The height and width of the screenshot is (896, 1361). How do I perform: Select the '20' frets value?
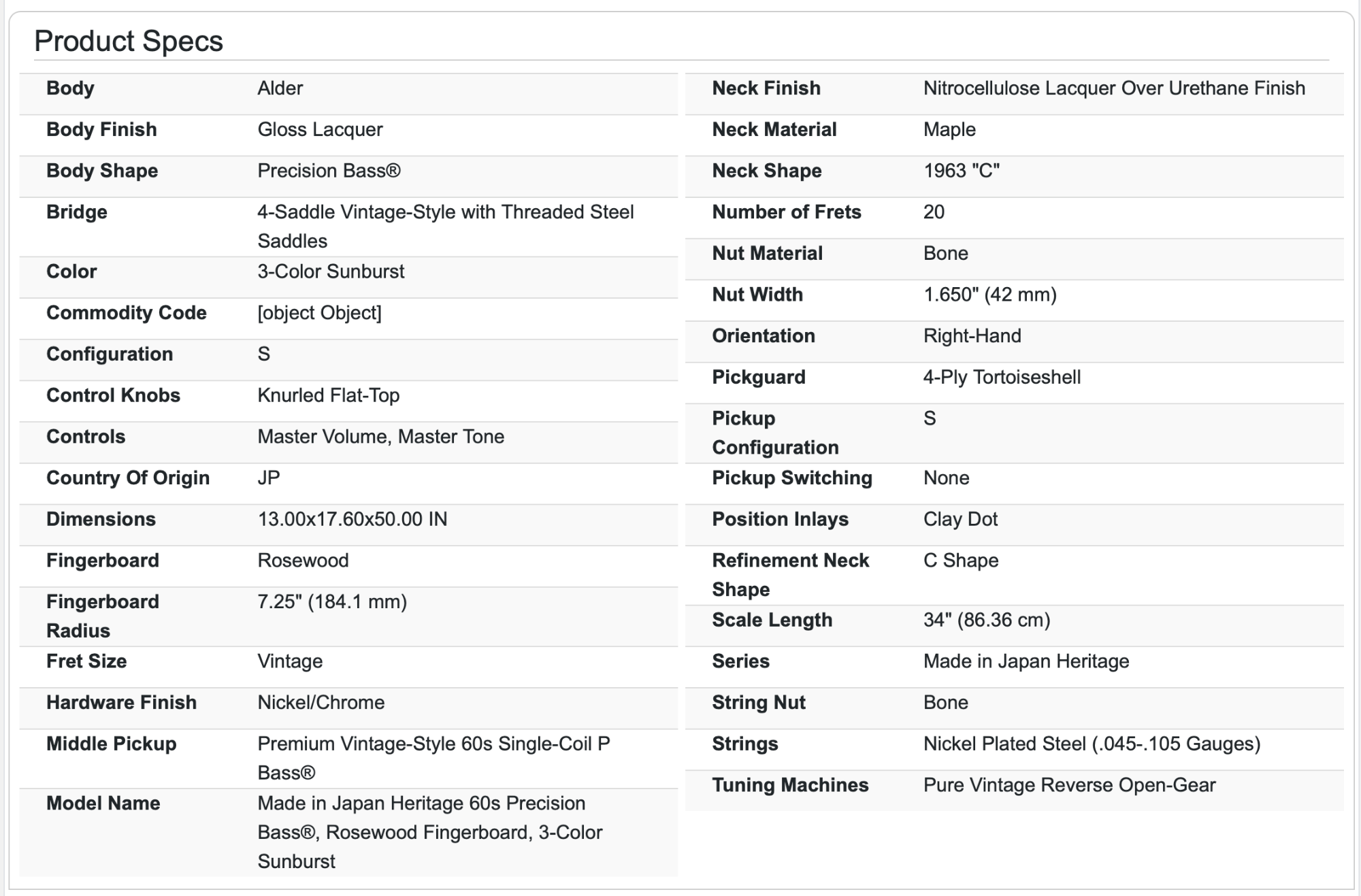point(934,212)
